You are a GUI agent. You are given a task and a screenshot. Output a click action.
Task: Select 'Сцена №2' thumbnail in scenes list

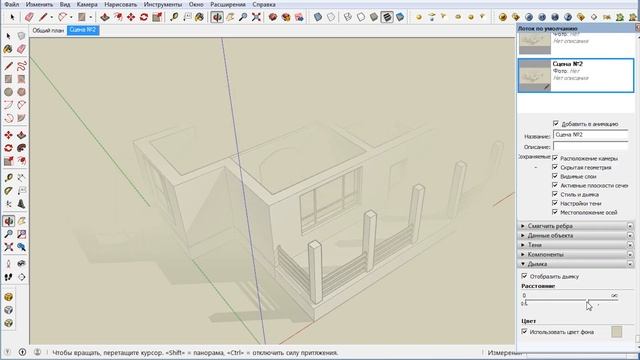click(534, 76)
